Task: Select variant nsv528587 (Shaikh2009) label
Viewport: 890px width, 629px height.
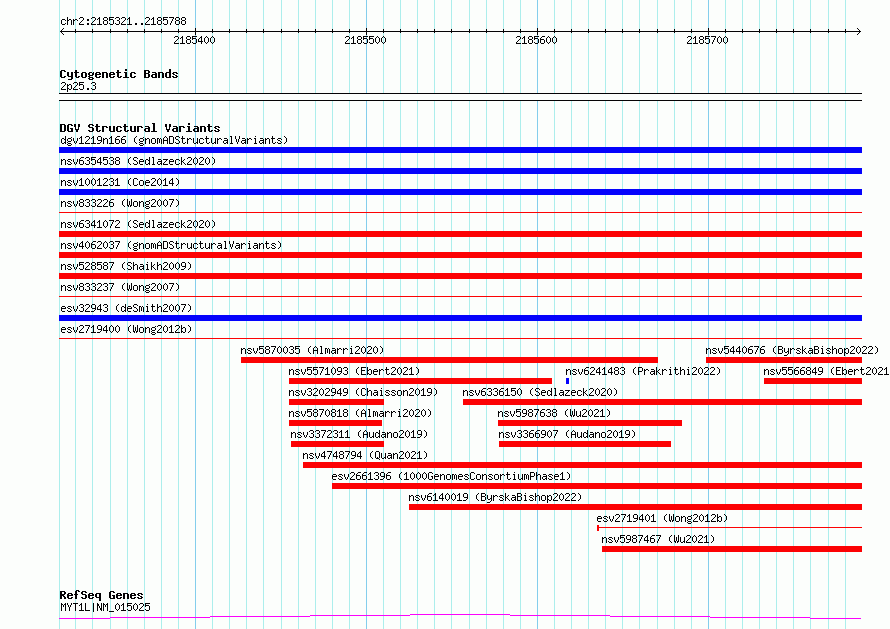Action: coord(126,266)
